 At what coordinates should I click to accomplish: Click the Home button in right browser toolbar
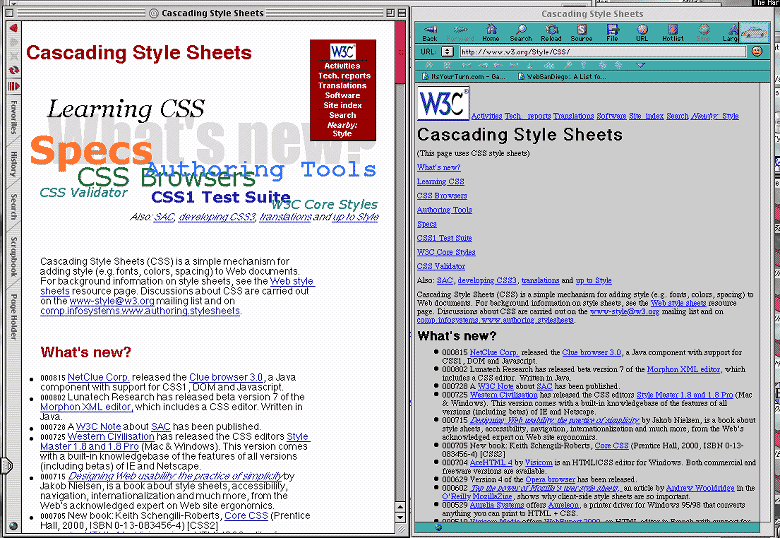(491, 33)
